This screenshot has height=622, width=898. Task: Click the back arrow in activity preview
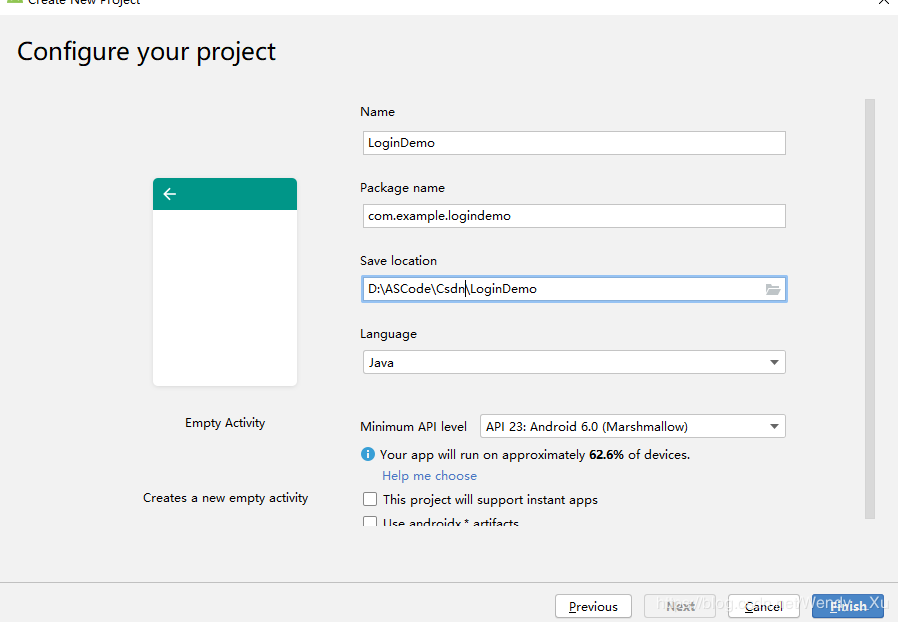click(169, 194)
